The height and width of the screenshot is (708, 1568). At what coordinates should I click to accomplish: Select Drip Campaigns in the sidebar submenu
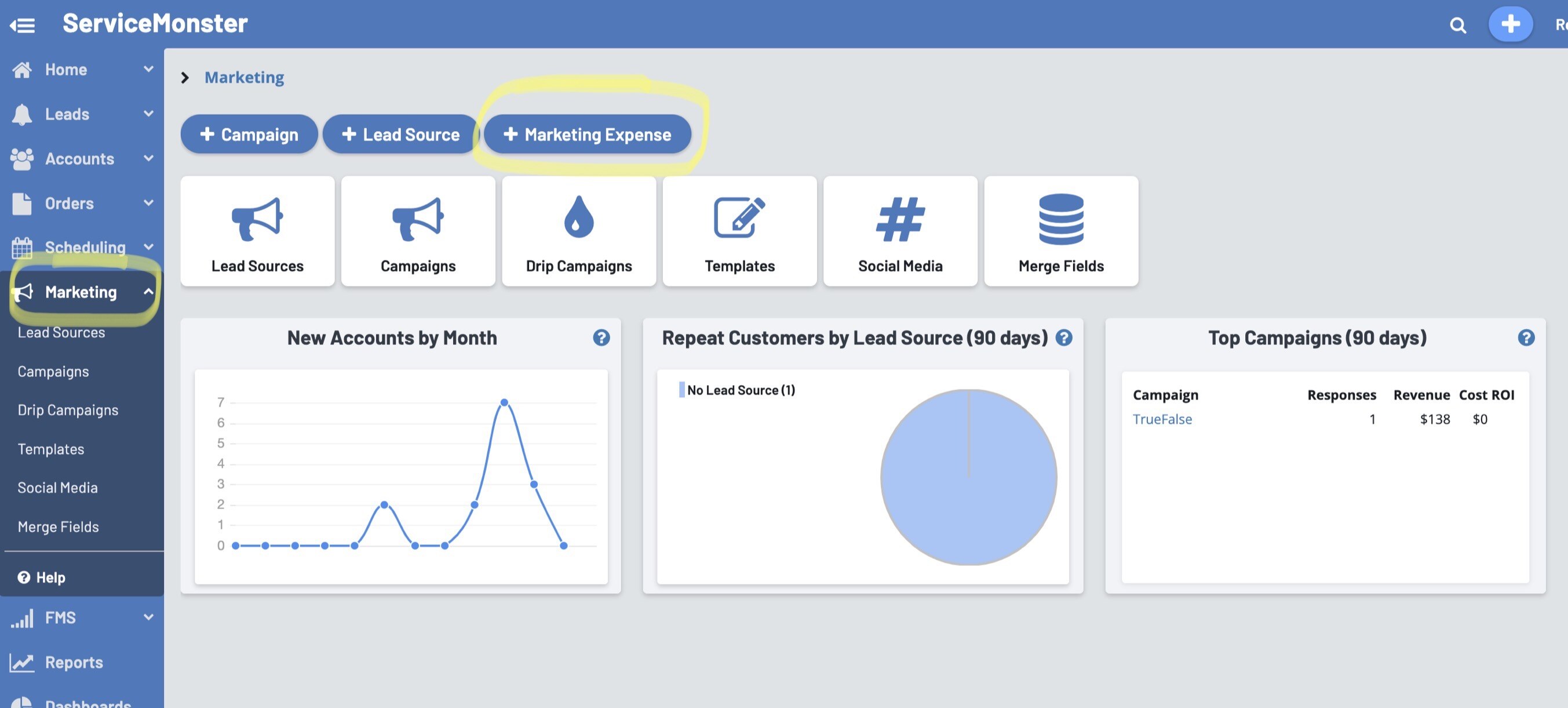68,410
